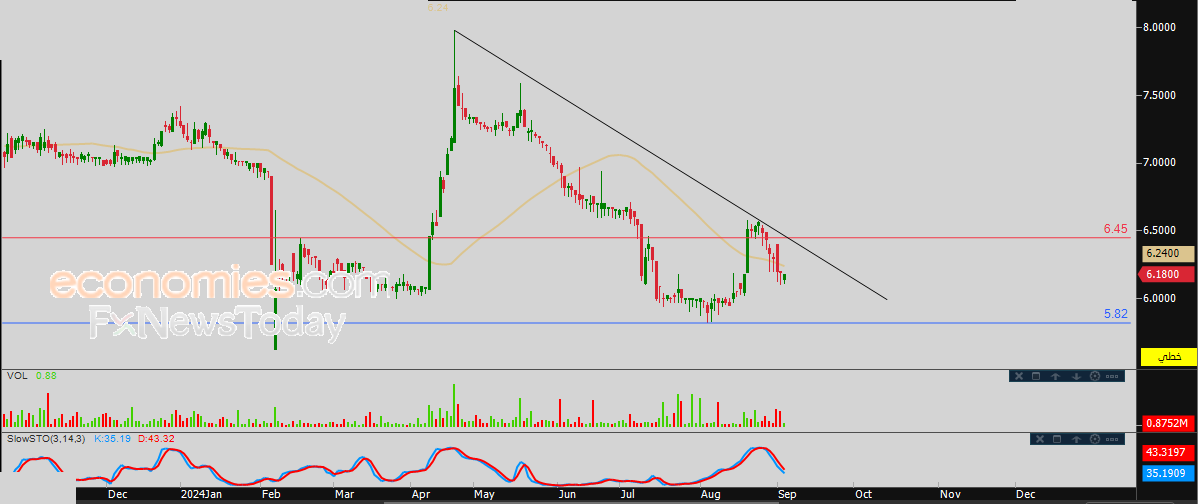Click the Aug label on the timeline
1198x504 pixels.
pos(711,495)
